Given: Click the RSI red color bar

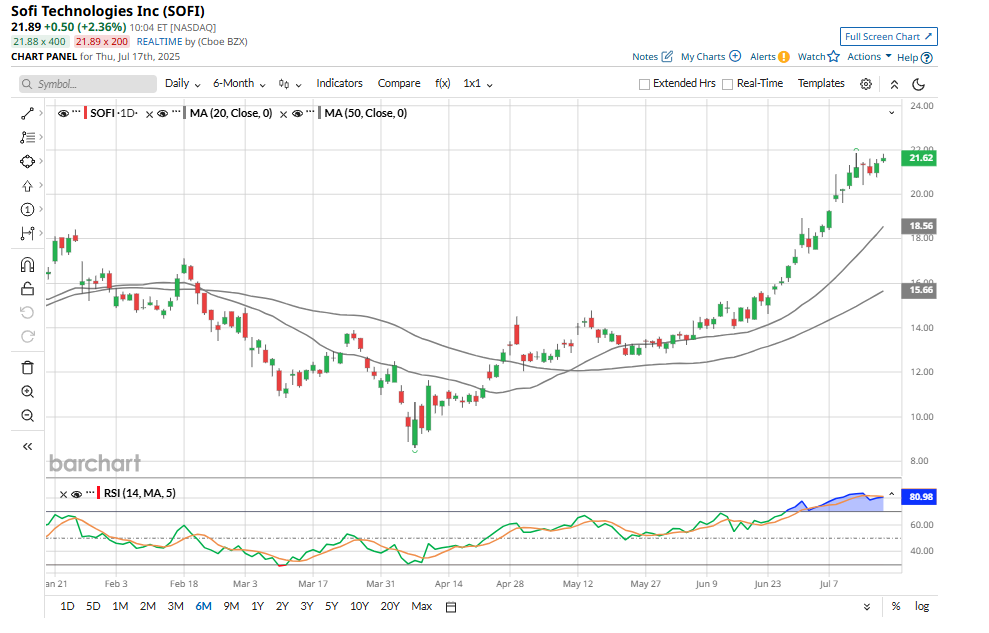Looking at the screenshot, I should click(x=99, y=493).
